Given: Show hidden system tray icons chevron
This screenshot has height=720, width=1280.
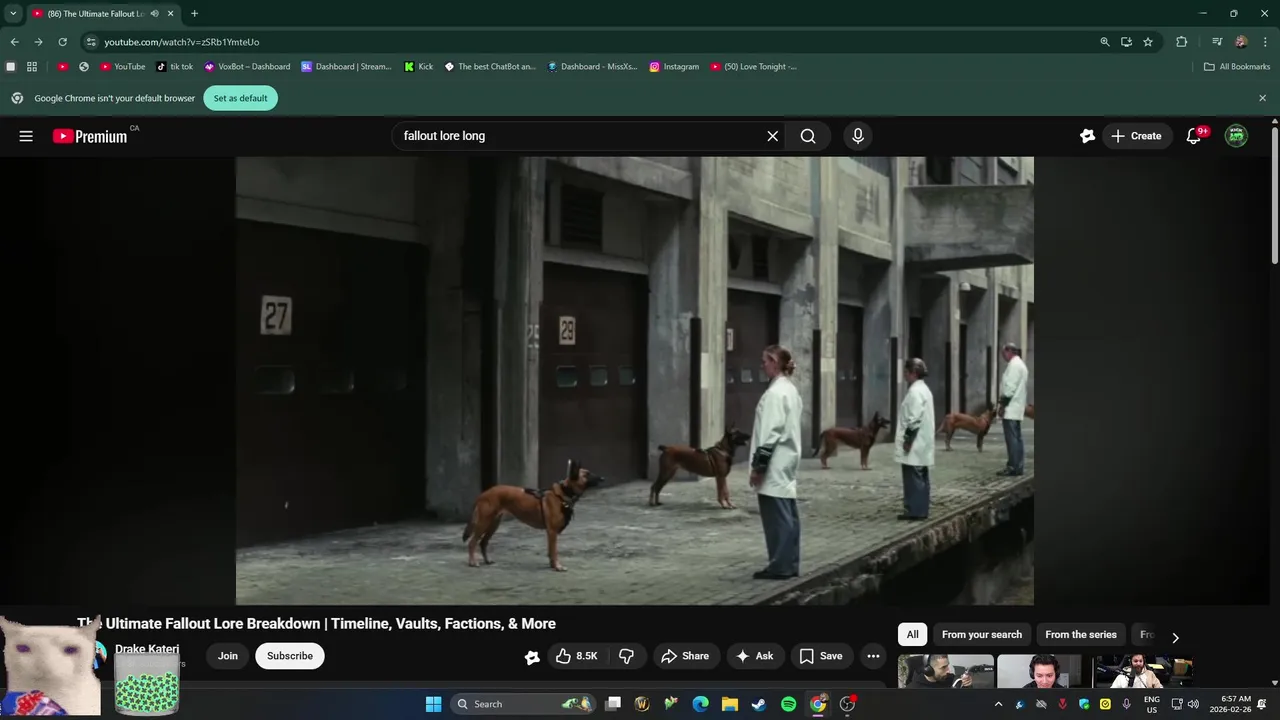Looking at the screenshot, I should tap(998, 704).
